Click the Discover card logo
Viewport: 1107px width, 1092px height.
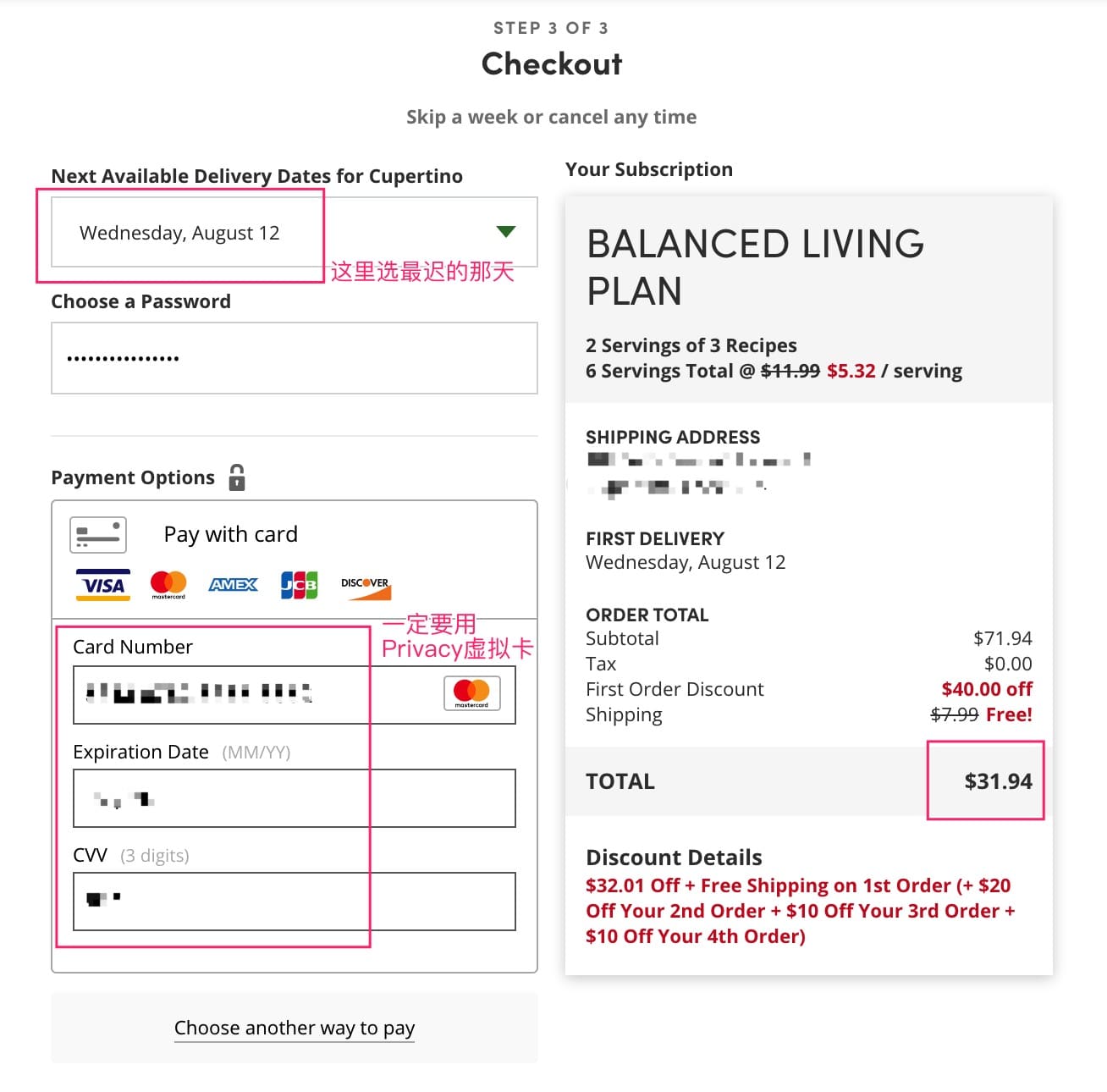click(x=366, y=585)
